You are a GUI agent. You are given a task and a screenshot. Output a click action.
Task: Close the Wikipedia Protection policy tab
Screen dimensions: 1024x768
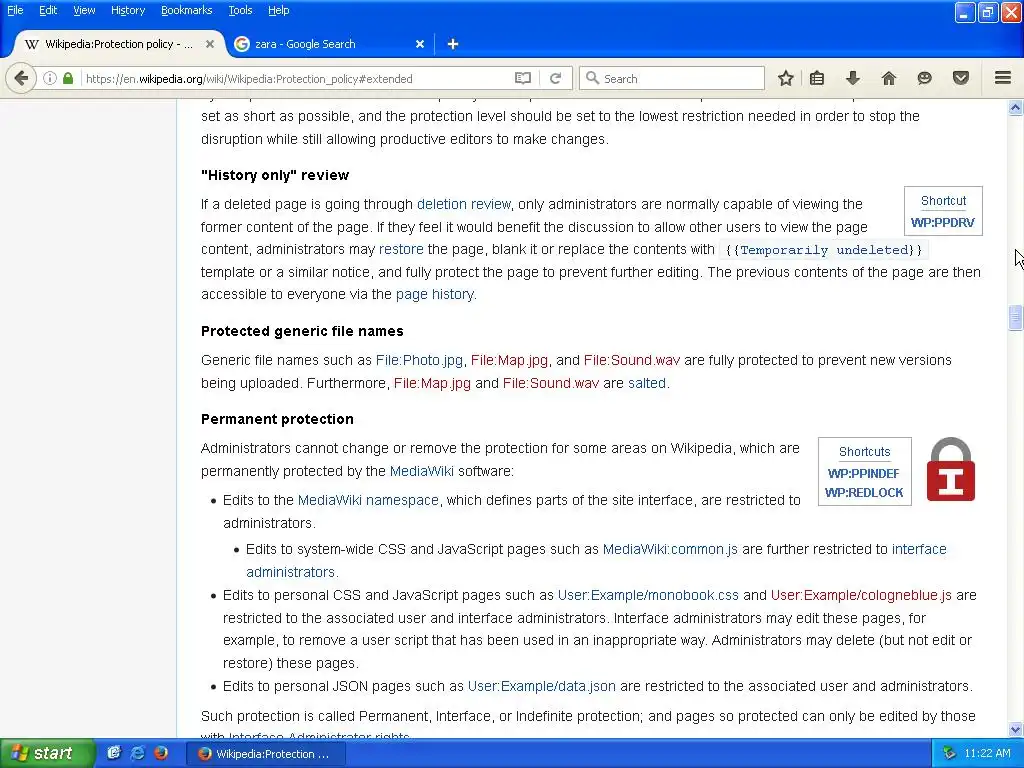pyautogui.click(x=210, y=44)
